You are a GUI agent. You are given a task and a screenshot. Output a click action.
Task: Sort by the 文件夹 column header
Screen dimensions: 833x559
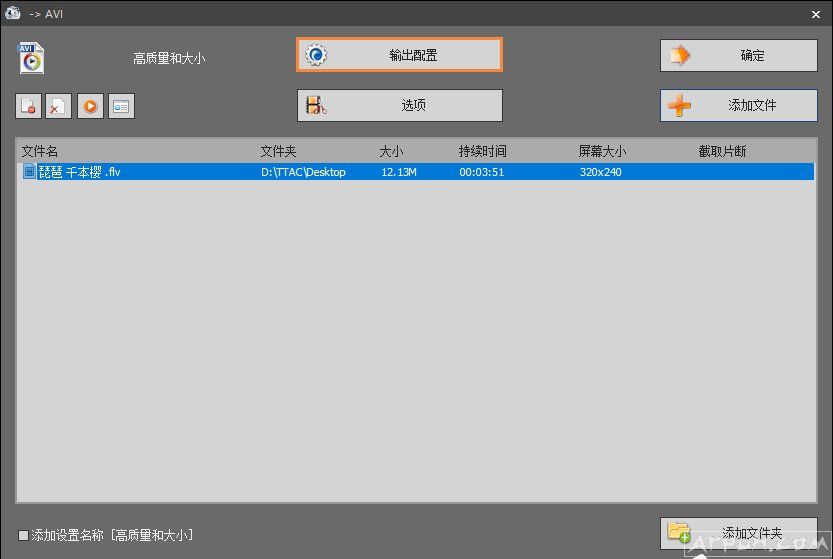278,151
